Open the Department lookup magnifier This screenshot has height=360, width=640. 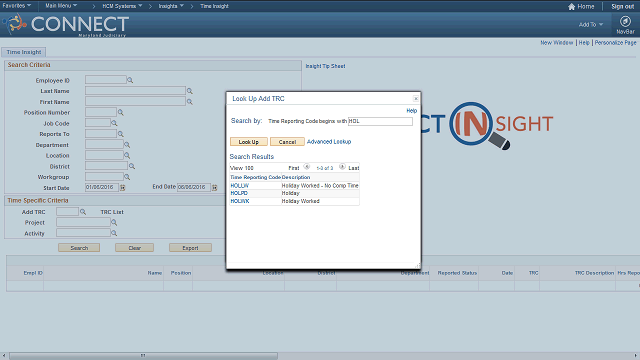pyautogui.click(x=127, y=145)
